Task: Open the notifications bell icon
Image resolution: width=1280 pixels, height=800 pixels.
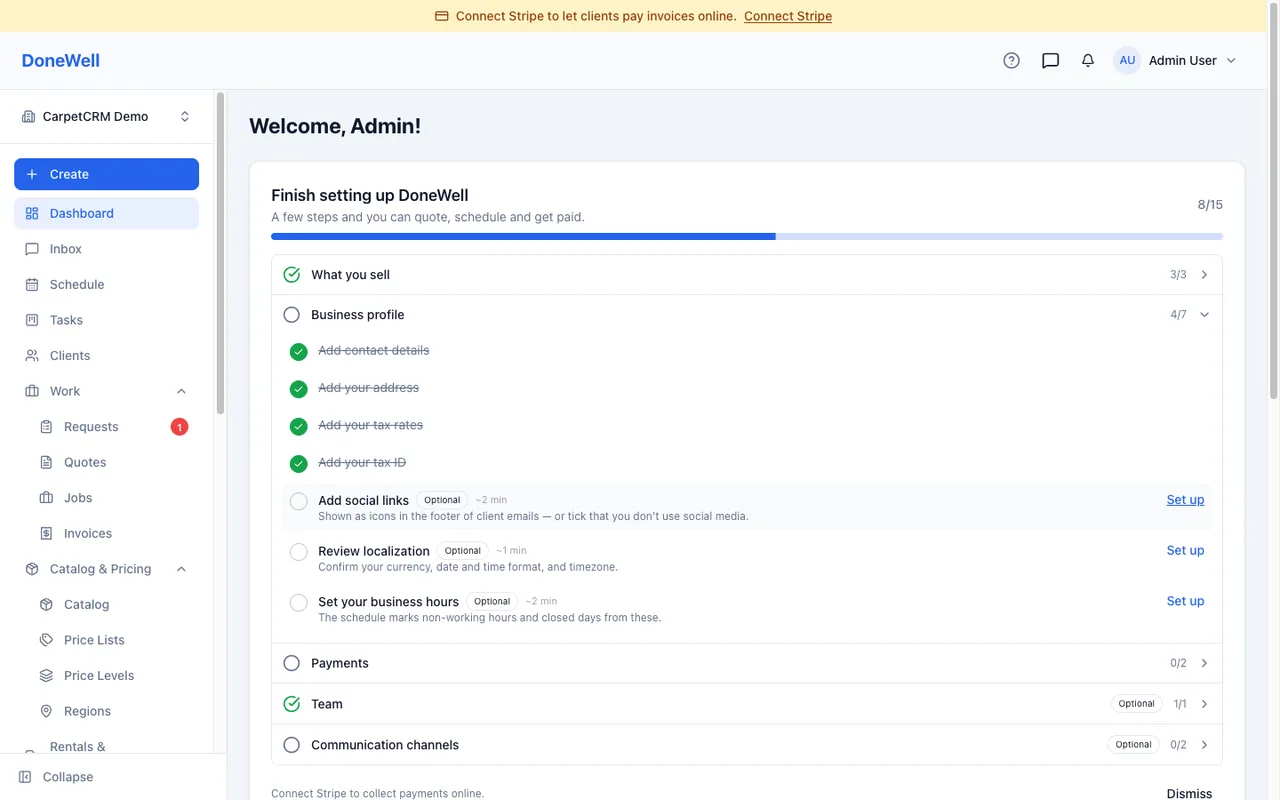Action: click(1088, 60)
